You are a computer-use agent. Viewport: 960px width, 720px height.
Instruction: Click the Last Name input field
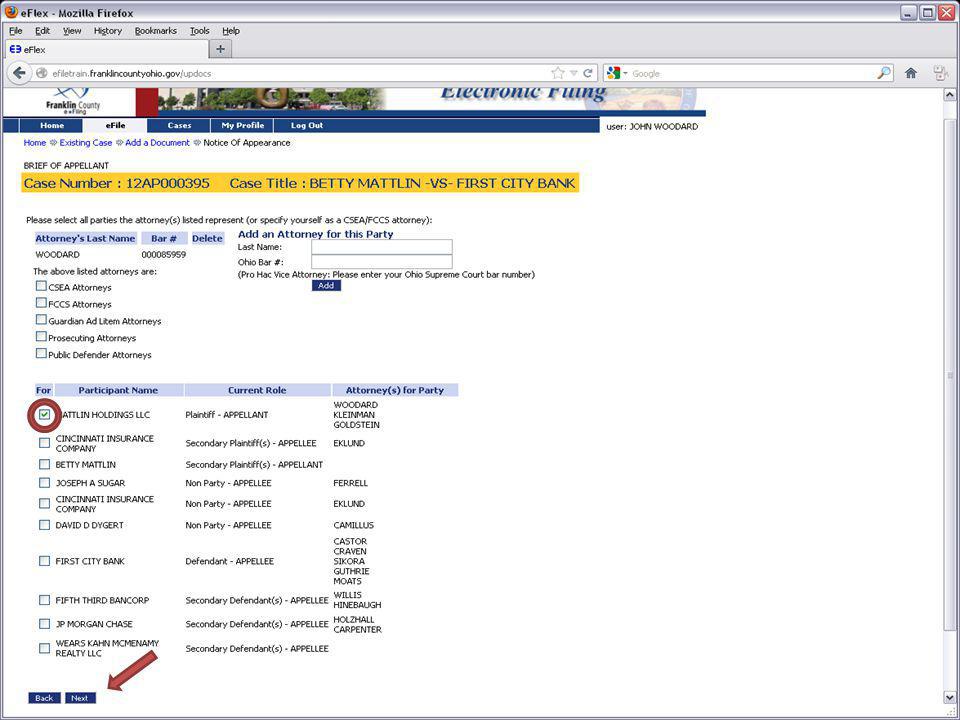[x=381, y=247]
